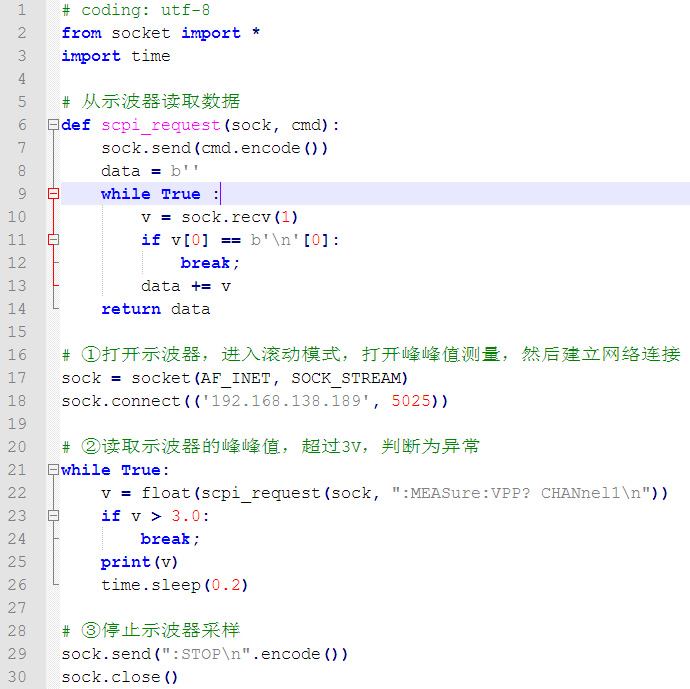Click line number 18 in the gutter

click(17, 401)
